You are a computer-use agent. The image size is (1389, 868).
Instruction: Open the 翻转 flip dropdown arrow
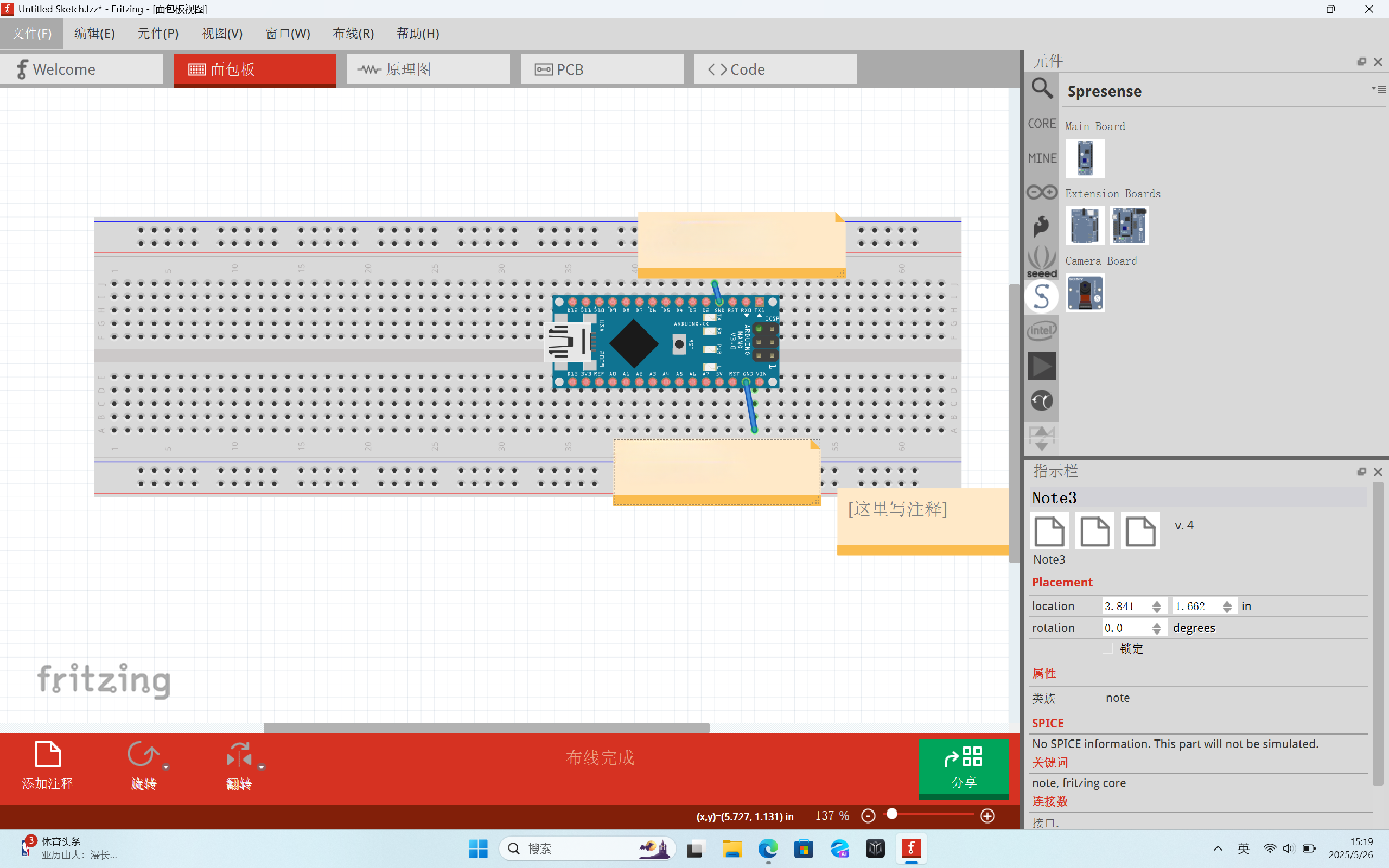click(x=261, y=768)
